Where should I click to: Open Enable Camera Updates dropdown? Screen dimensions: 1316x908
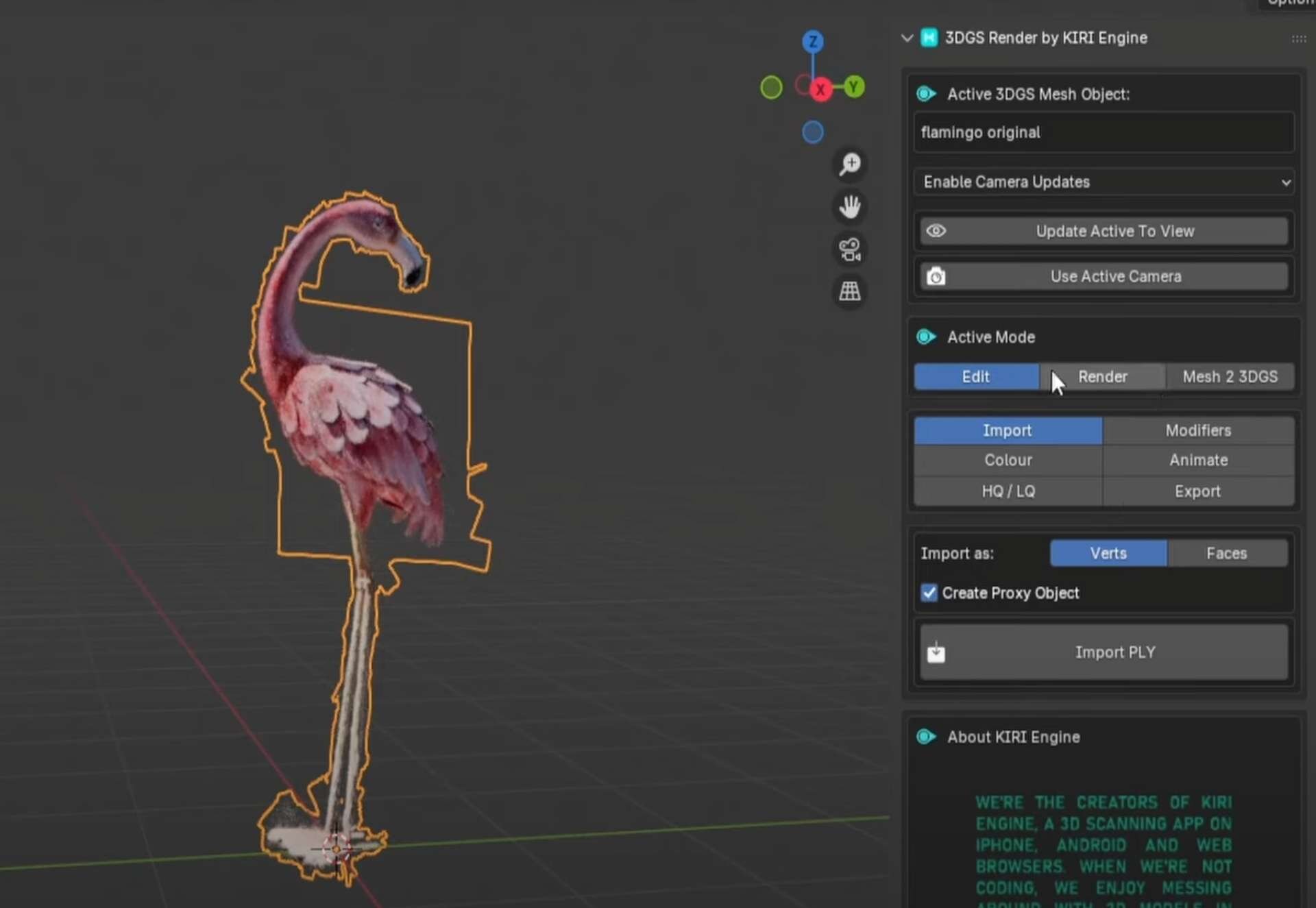click(1104, 182)
